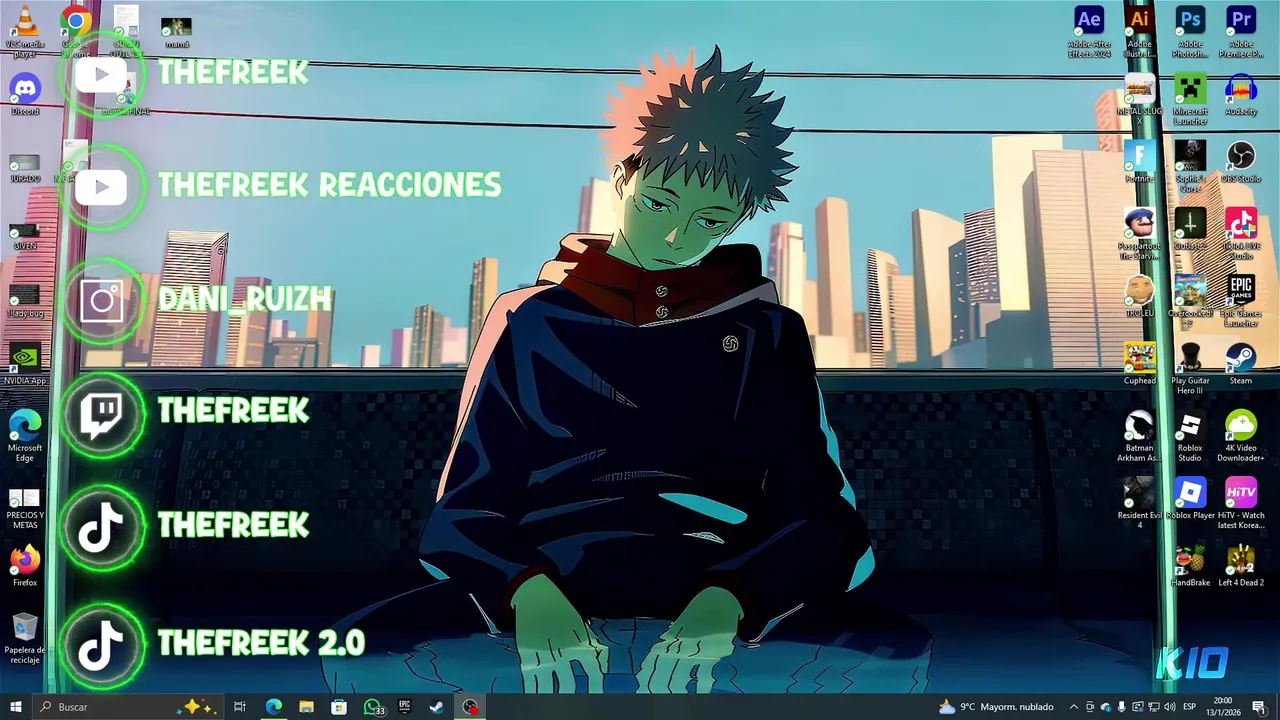
Task: Open the Overcooked! 2 game icon
Action: [1190, 301]
